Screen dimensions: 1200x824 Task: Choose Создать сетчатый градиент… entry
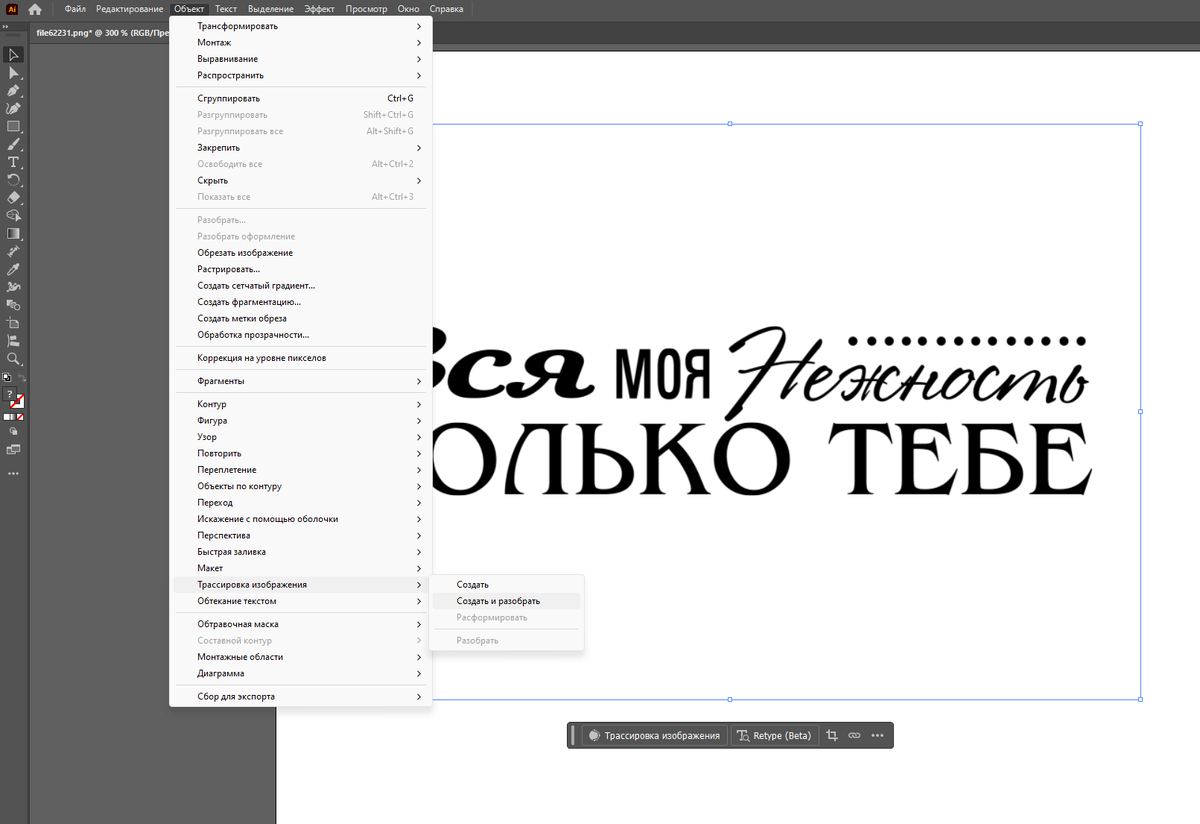pyautogui.click(x=301, y=286)
